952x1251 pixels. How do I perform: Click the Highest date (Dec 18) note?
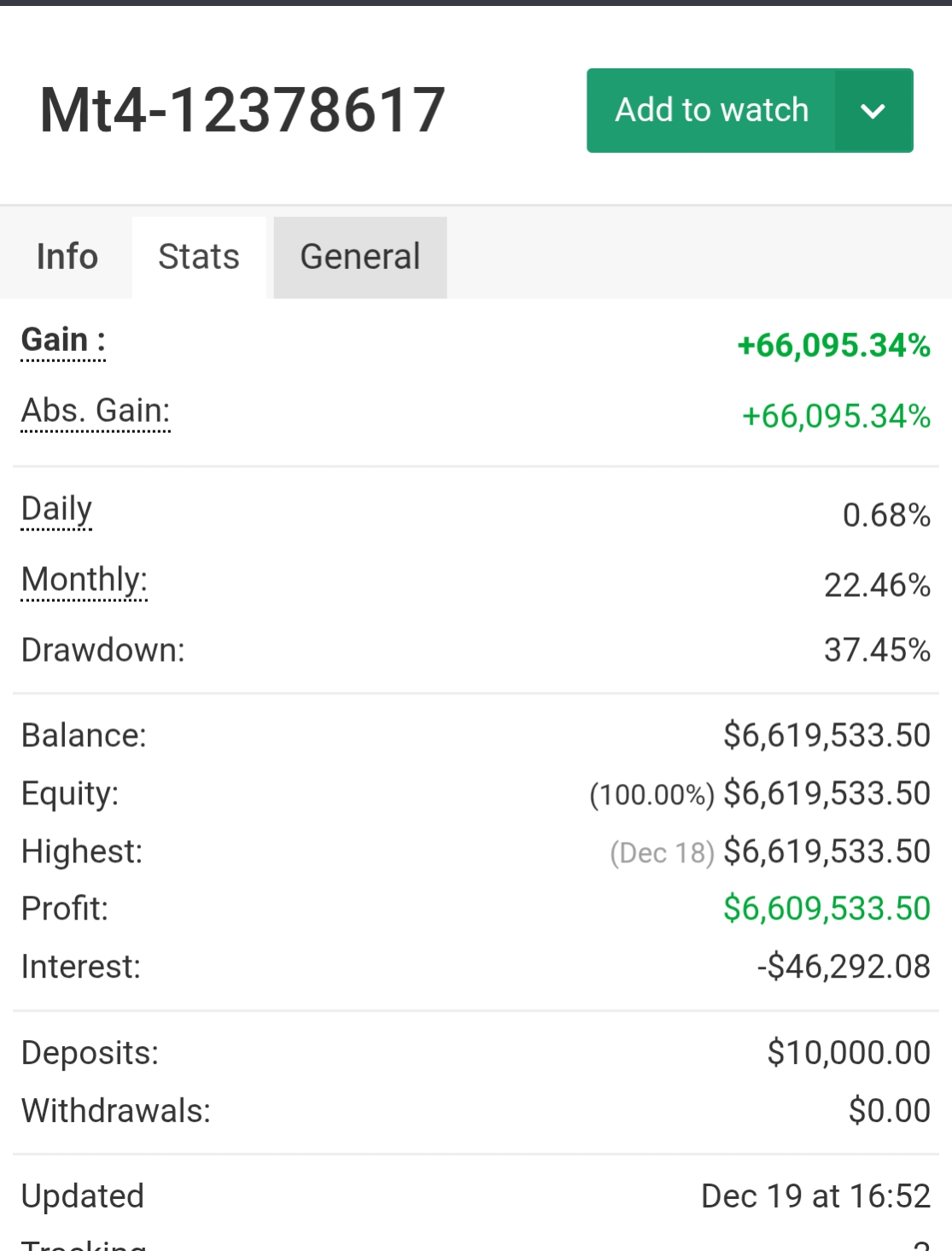pyautogui.click(x=662, y=852)
